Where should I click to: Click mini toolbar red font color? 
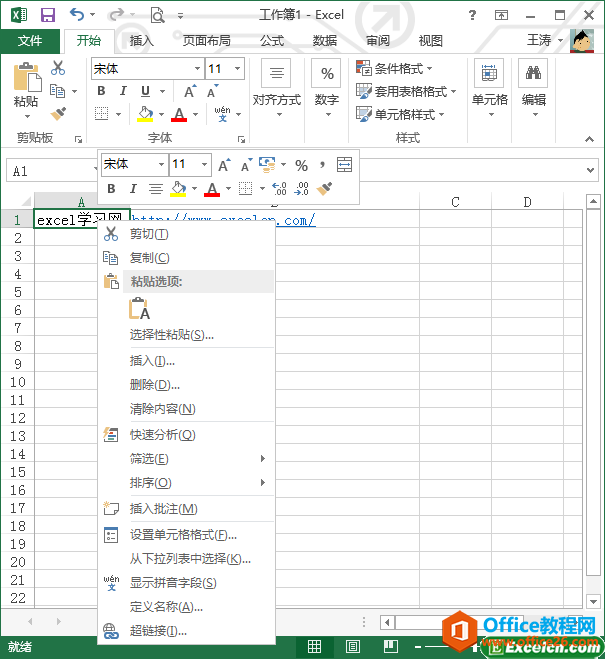212,189
